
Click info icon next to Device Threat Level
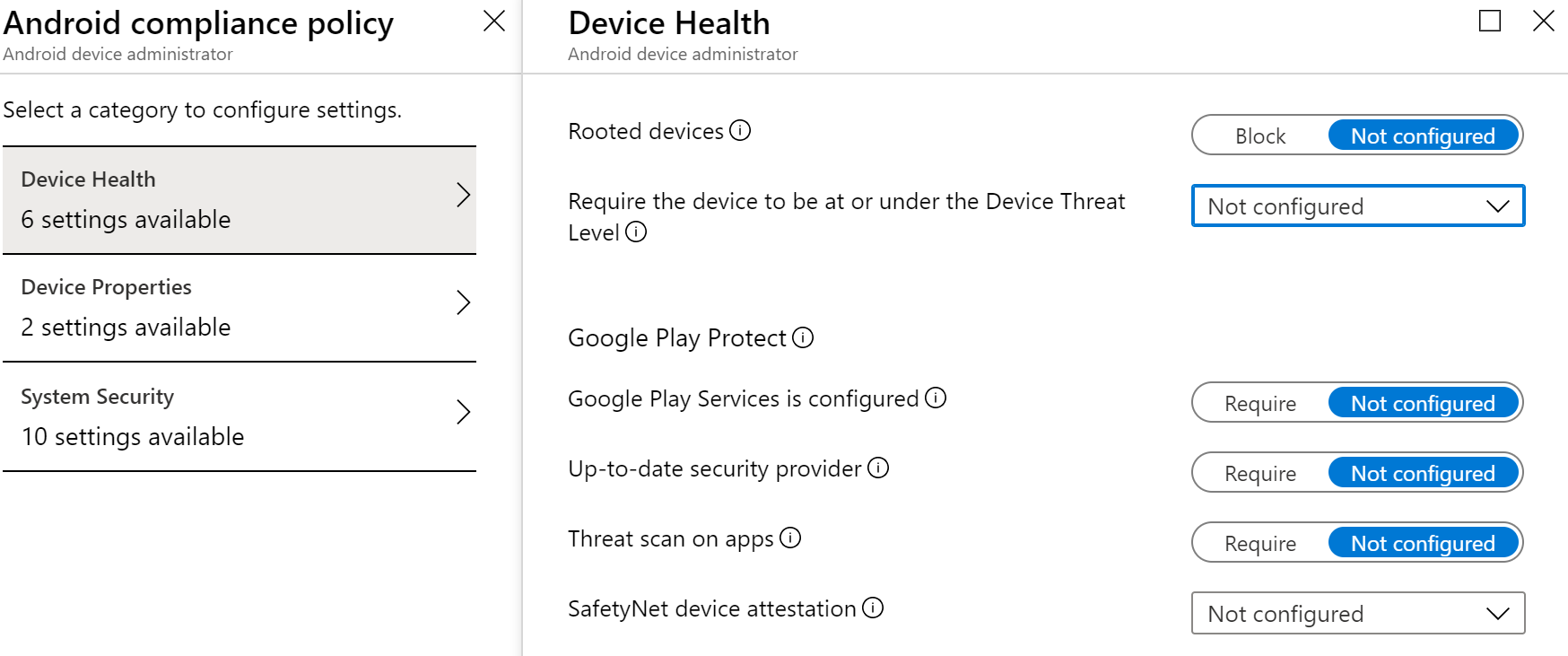click(x=636, y=232)
